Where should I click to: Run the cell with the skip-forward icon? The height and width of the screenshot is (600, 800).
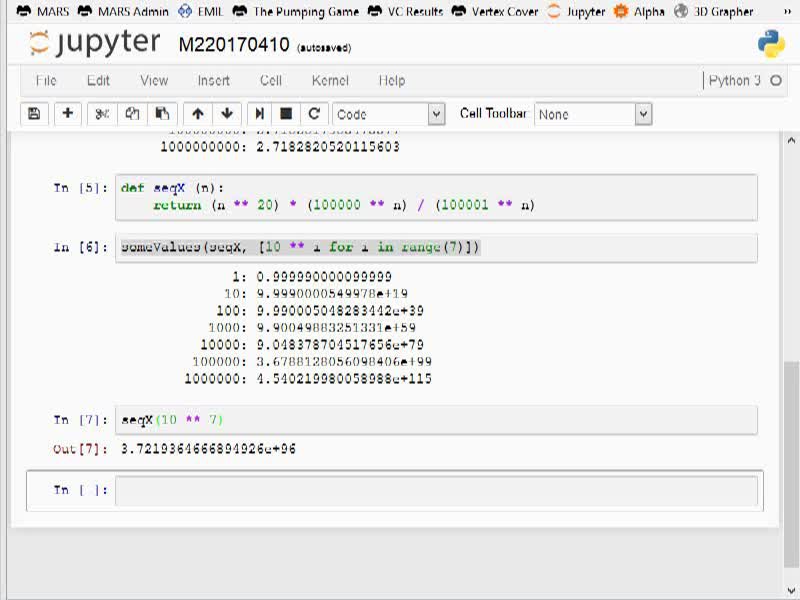point(259,113)
